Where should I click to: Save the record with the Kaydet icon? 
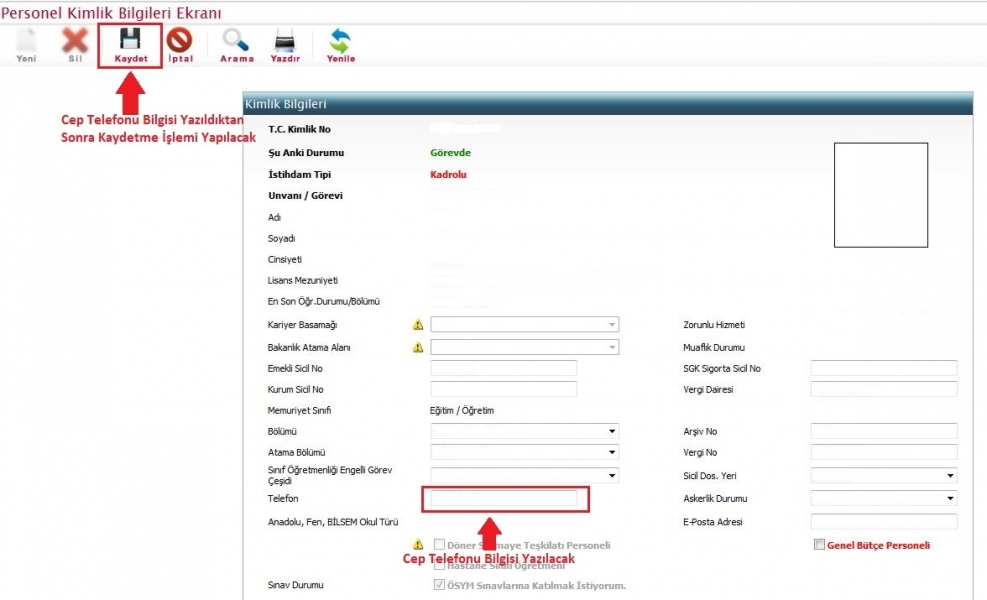coord(130,42)
